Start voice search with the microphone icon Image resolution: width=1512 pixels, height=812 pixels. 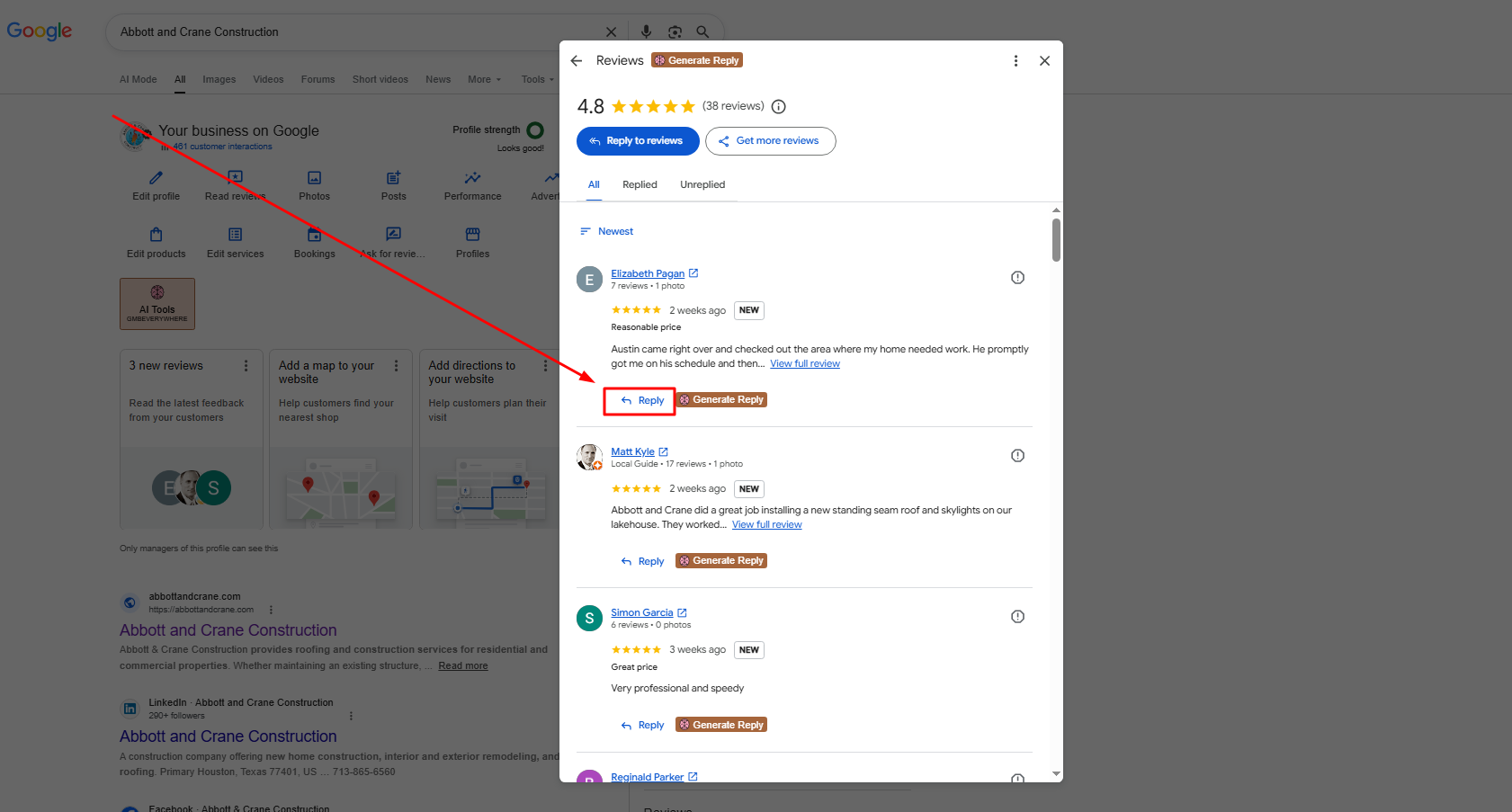point(646,32)
